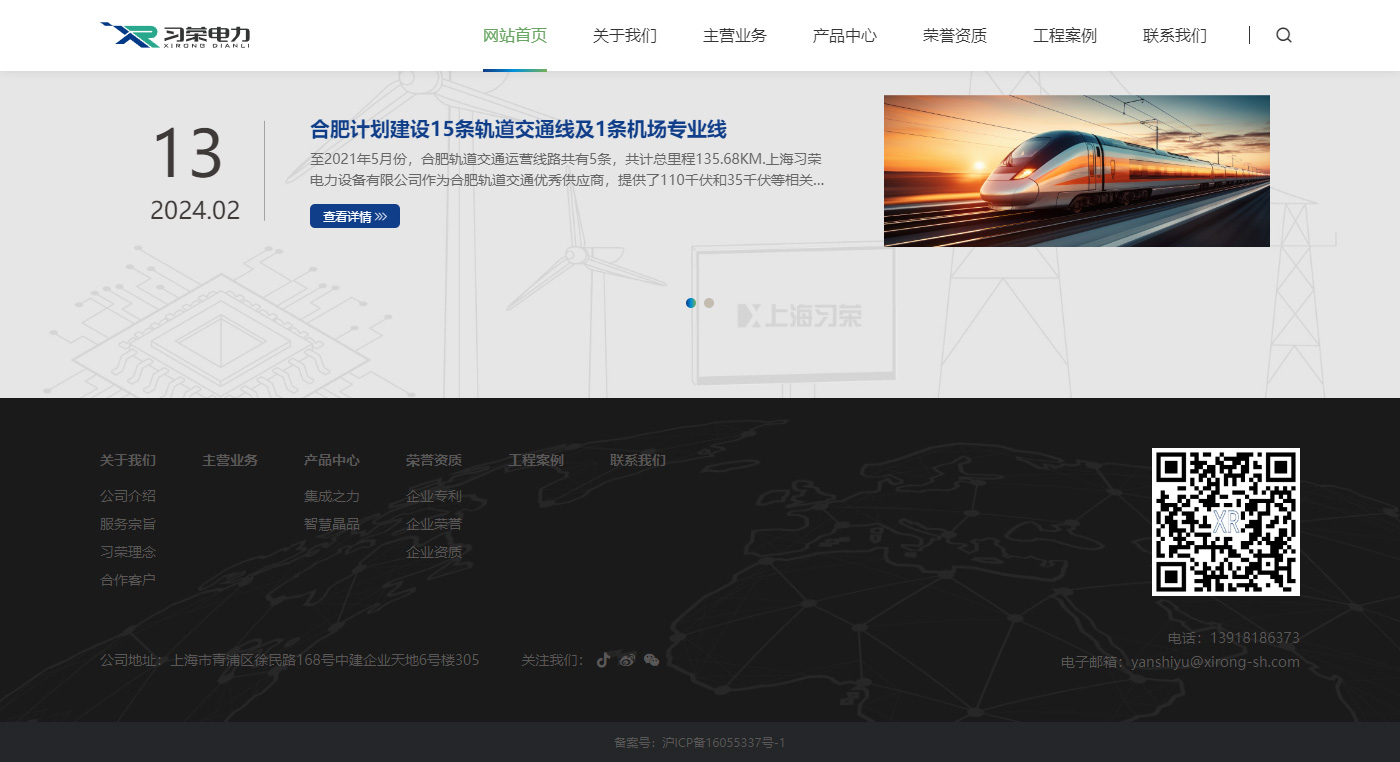Open 智慧晶品 footer link
Image resolution: width=1400 pixels, height=762 pixels.
(332, 524)
